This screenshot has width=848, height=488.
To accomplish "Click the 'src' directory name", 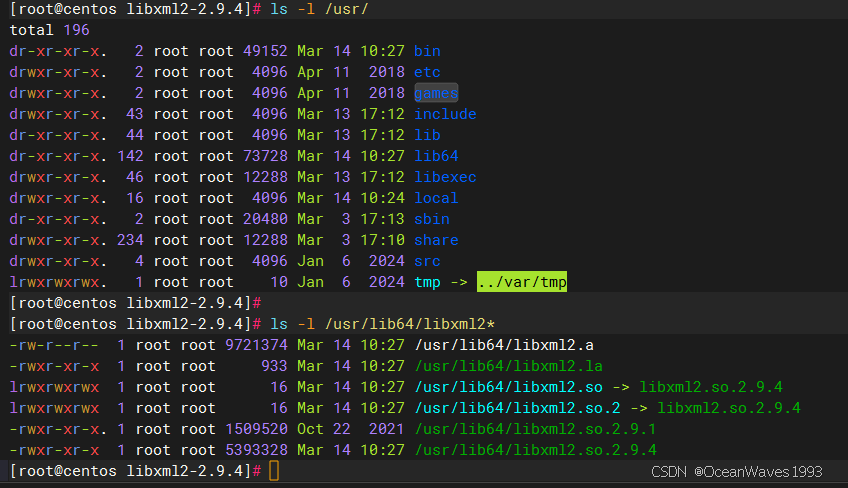I will click(427, 261).
